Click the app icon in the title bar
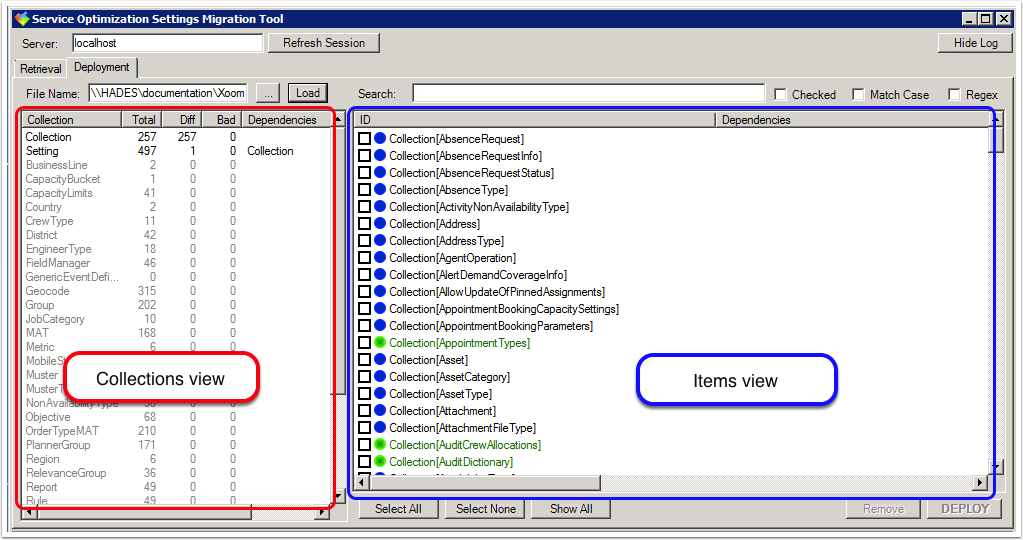This screenshot has height=540, width=1023. coord(21,19)
